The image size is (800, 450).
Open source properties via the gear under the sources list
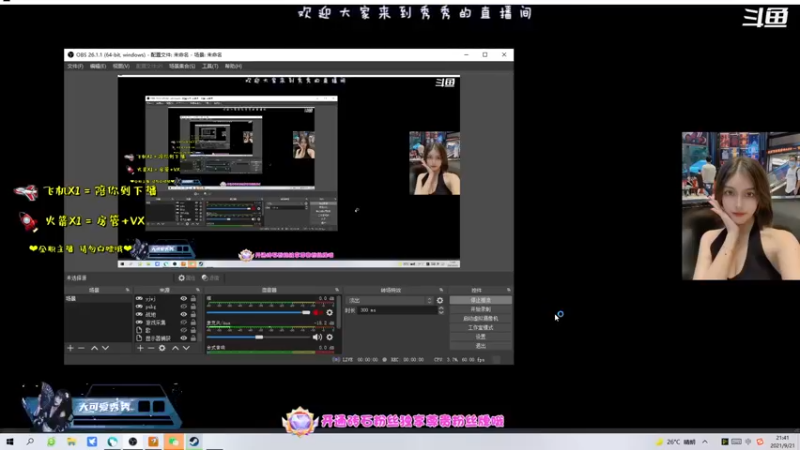point(162,348)
